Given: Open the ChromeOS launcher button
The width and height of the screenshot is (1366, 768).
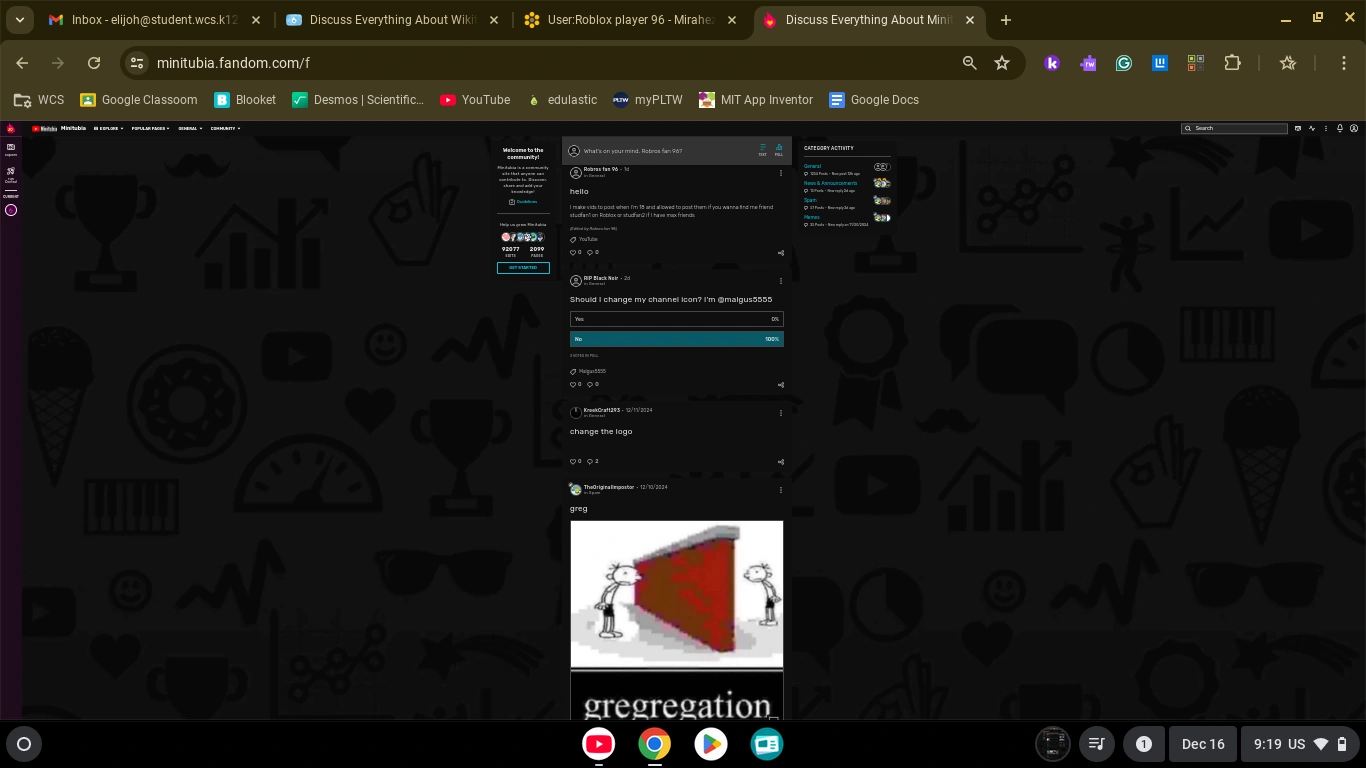Looking at the screenshot, I should (x=24, y=743).
